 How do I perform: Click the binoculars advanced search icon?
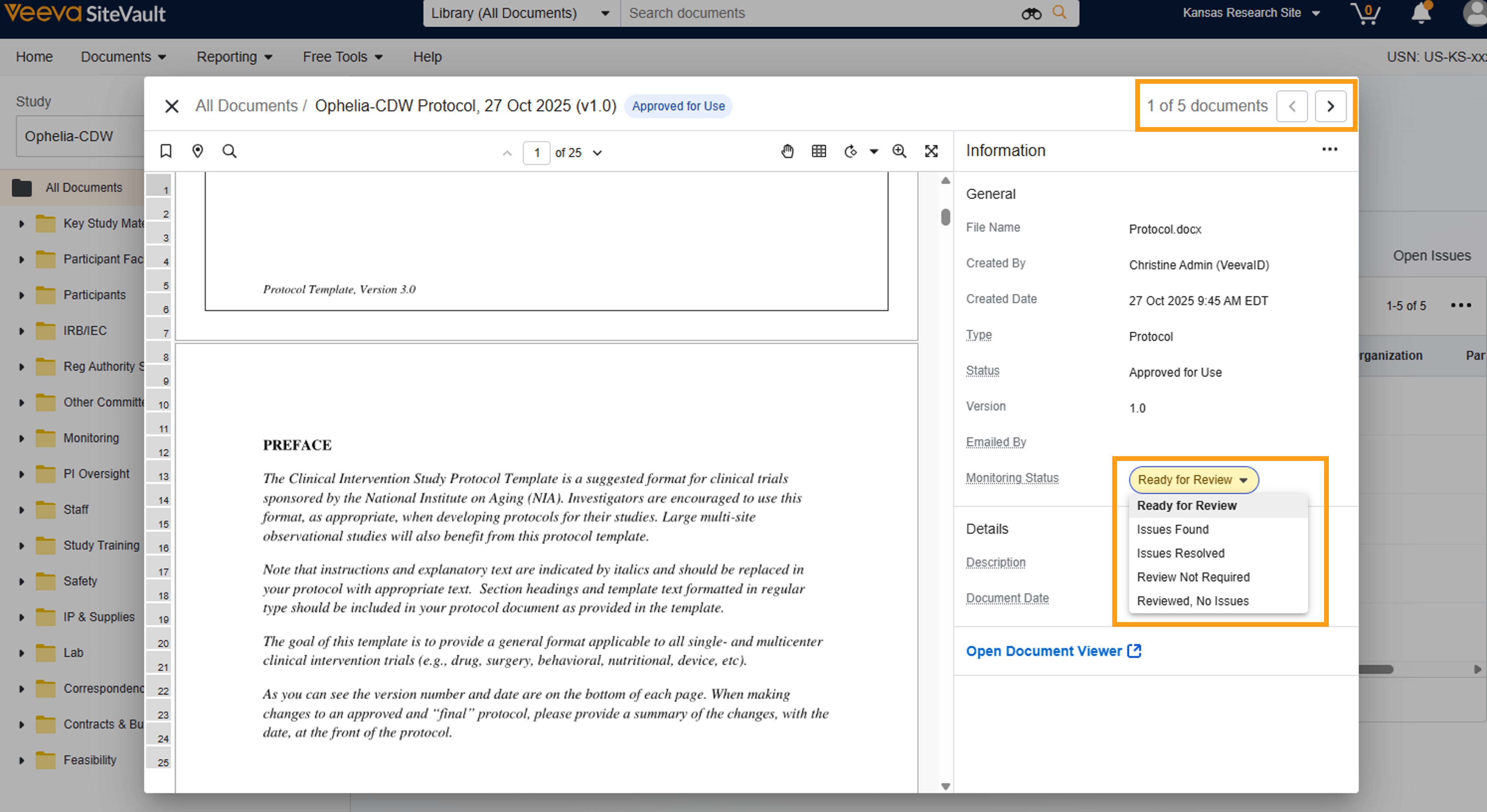(x=1031, y=13)
